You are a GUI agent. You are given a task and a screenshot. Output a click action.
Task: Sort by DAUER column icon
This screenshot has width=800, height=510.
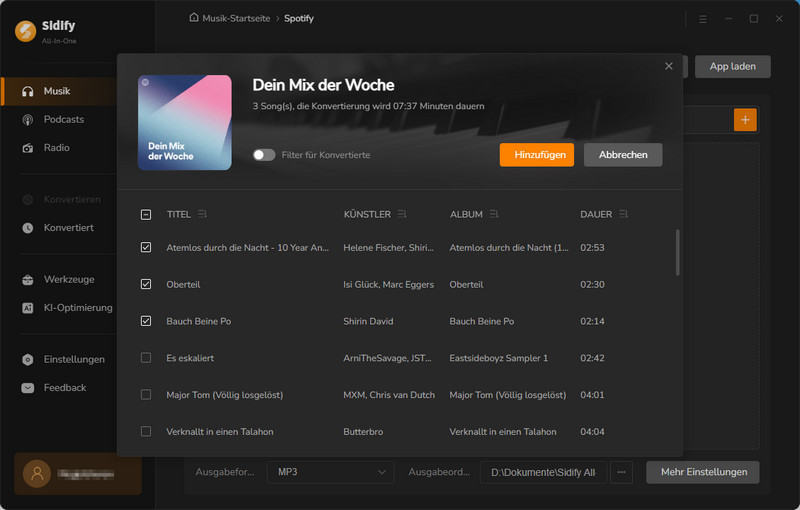pos(623,214)
